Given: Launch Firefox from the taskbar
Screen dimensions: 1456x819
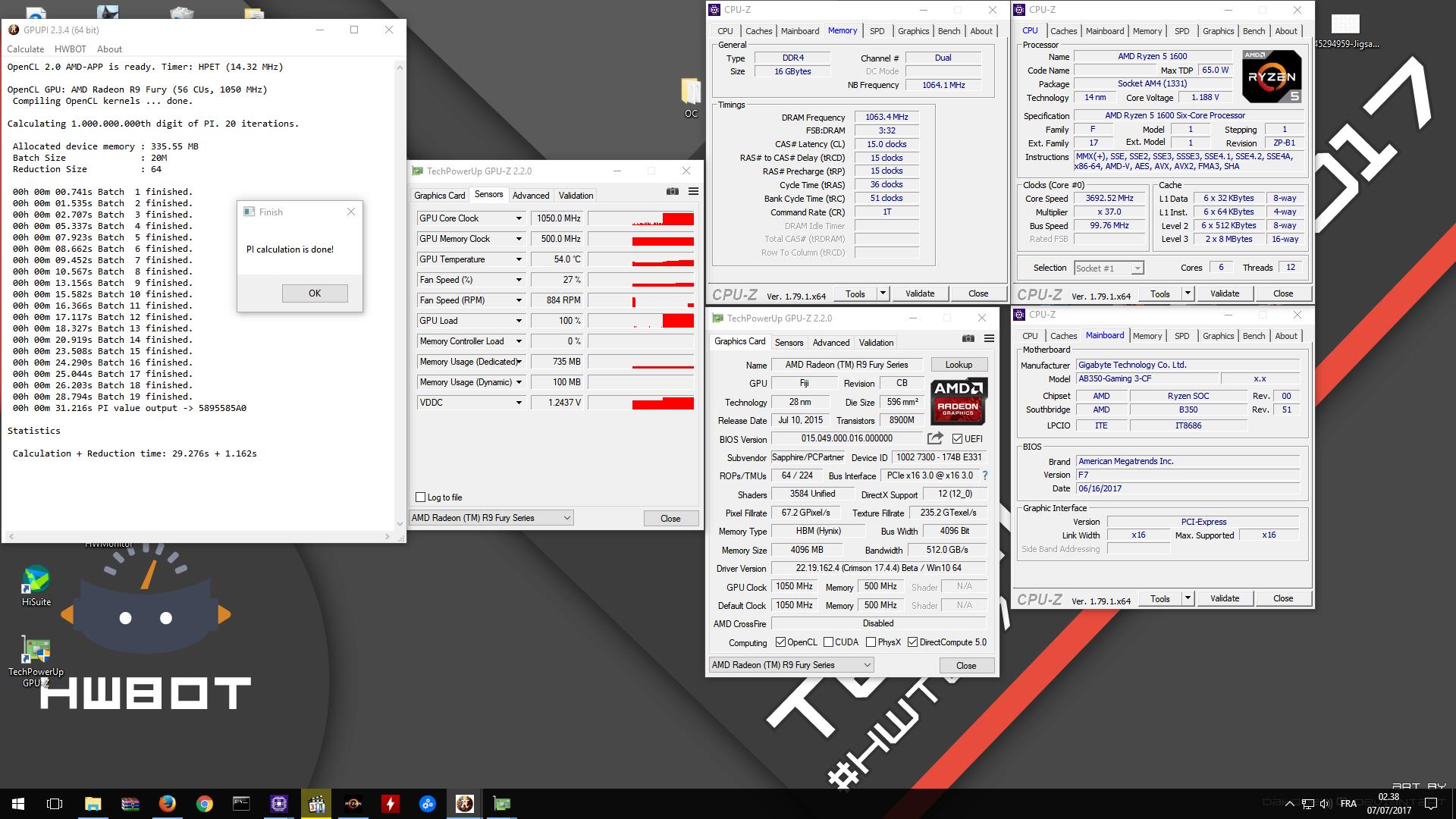Looking at the screenshot, I should (167, 804).
